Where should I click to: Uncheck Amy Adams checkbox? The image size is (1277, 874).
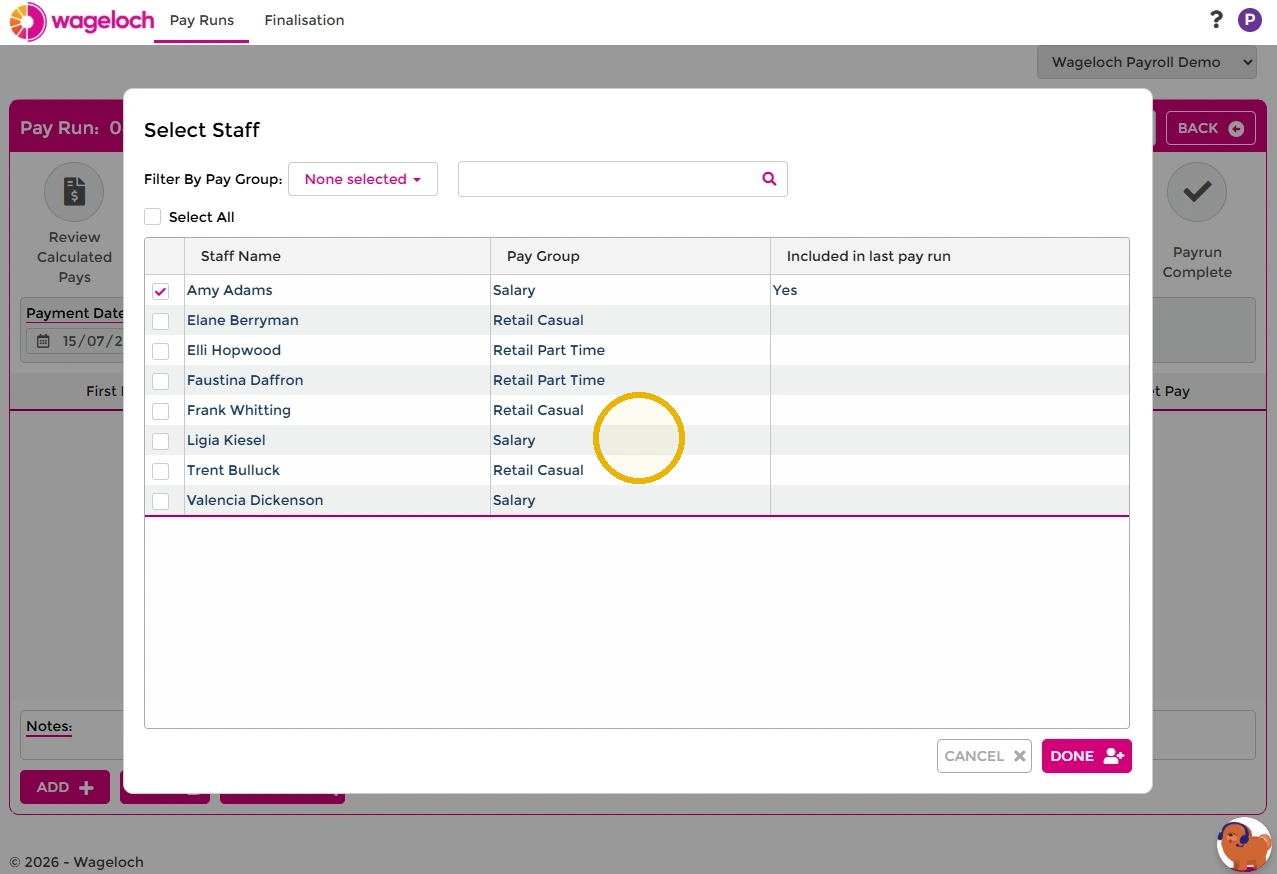[x=160, y=291]
